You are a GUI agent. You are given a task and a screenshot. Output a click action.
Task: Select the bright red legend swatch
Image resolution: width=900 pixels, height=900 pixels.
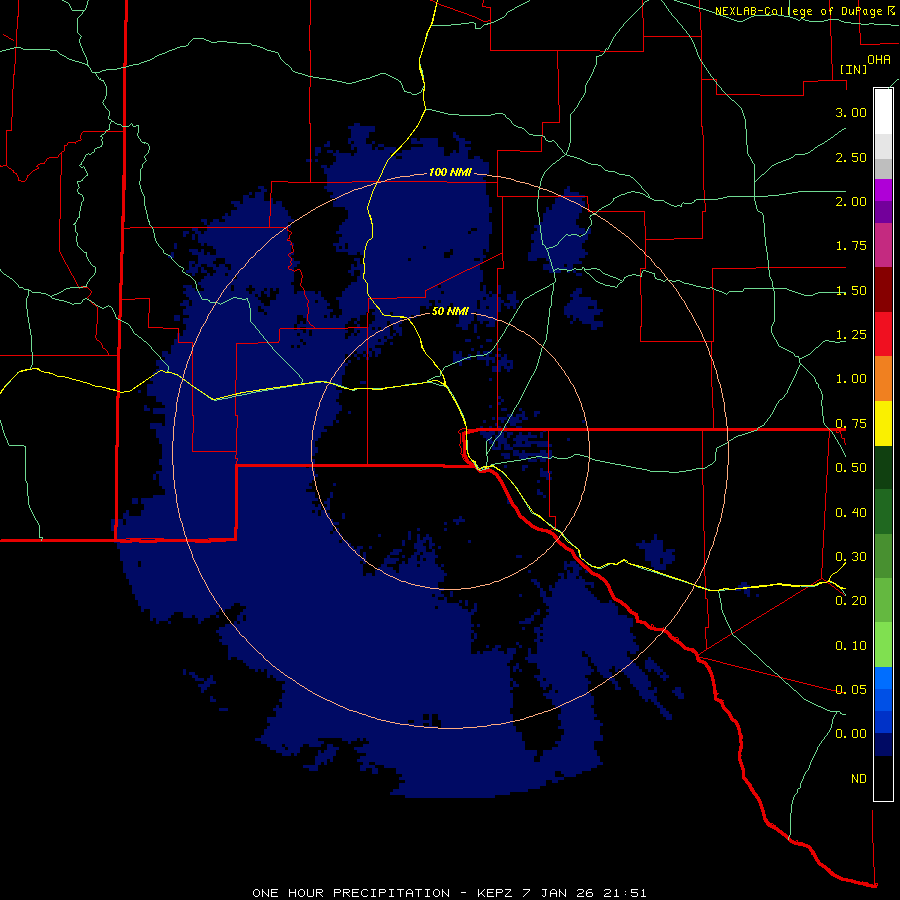coord(883,334)
